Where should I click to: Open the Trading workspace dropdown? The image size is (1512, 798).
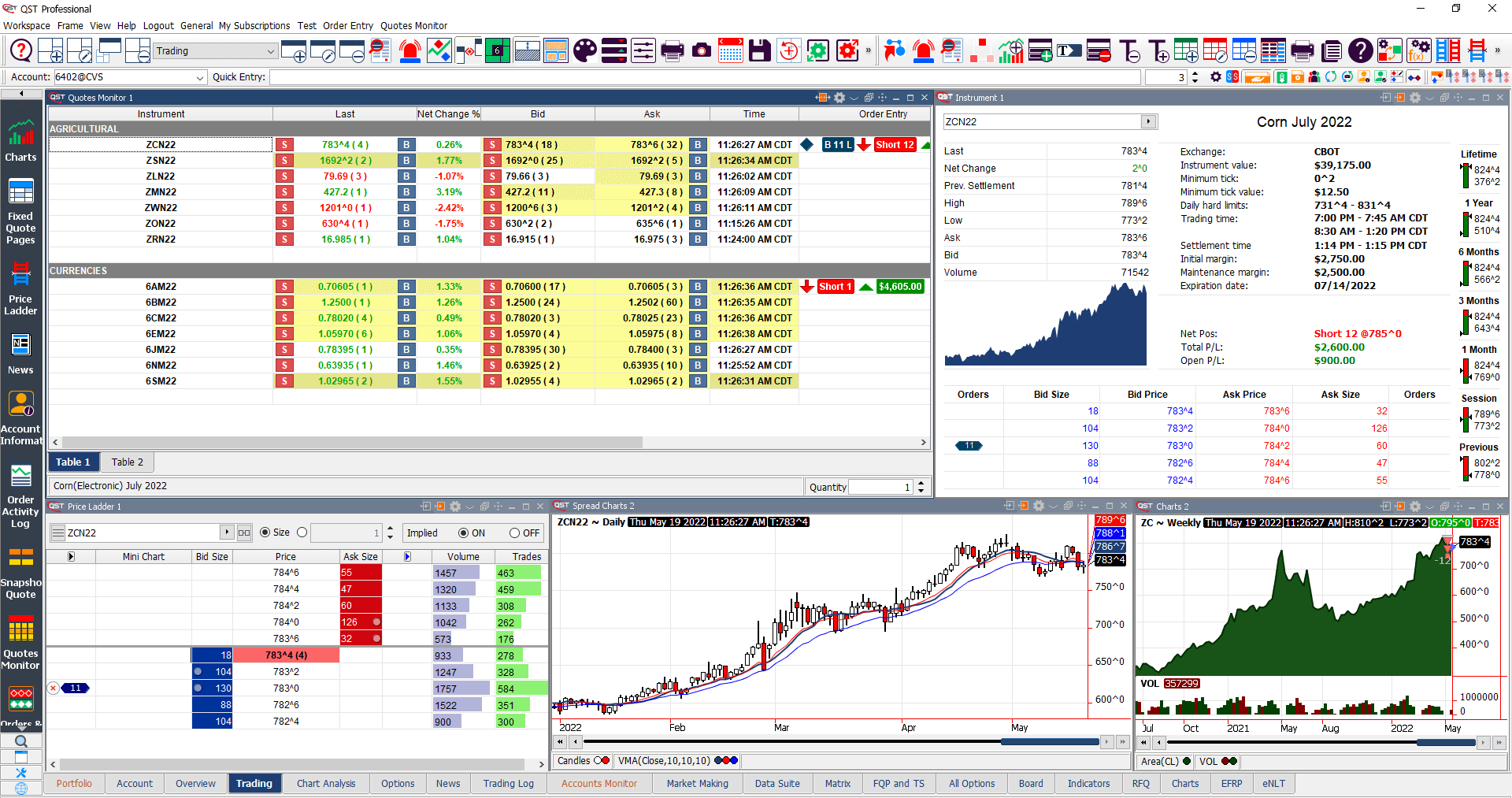[270, 51]
